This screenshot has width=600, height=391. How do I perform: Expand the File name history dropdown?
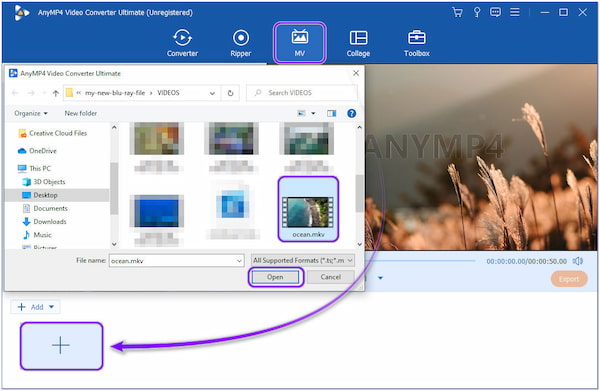239,261
